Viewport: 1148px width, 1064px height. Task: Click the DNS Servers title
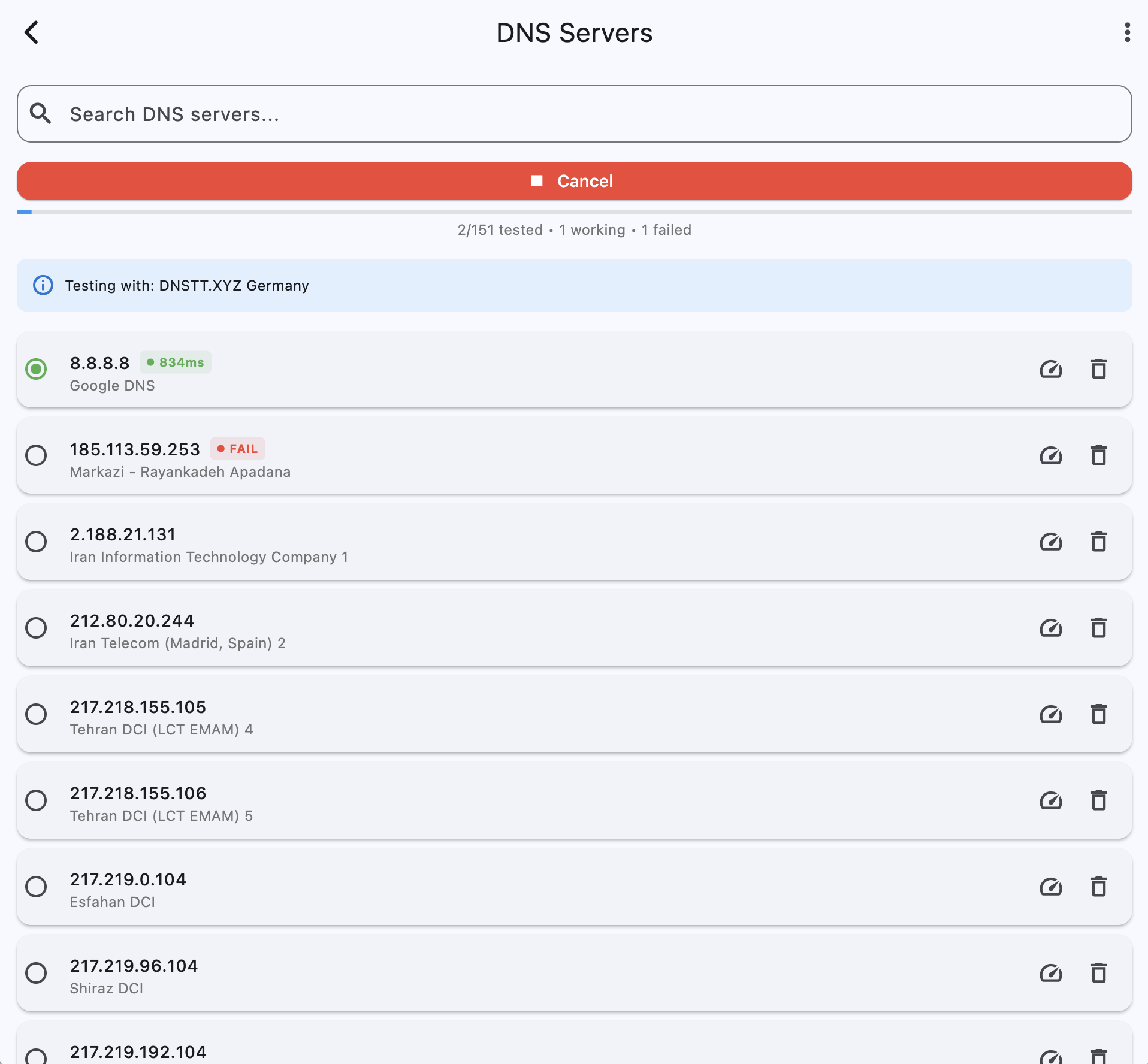(x=574, y=33)
